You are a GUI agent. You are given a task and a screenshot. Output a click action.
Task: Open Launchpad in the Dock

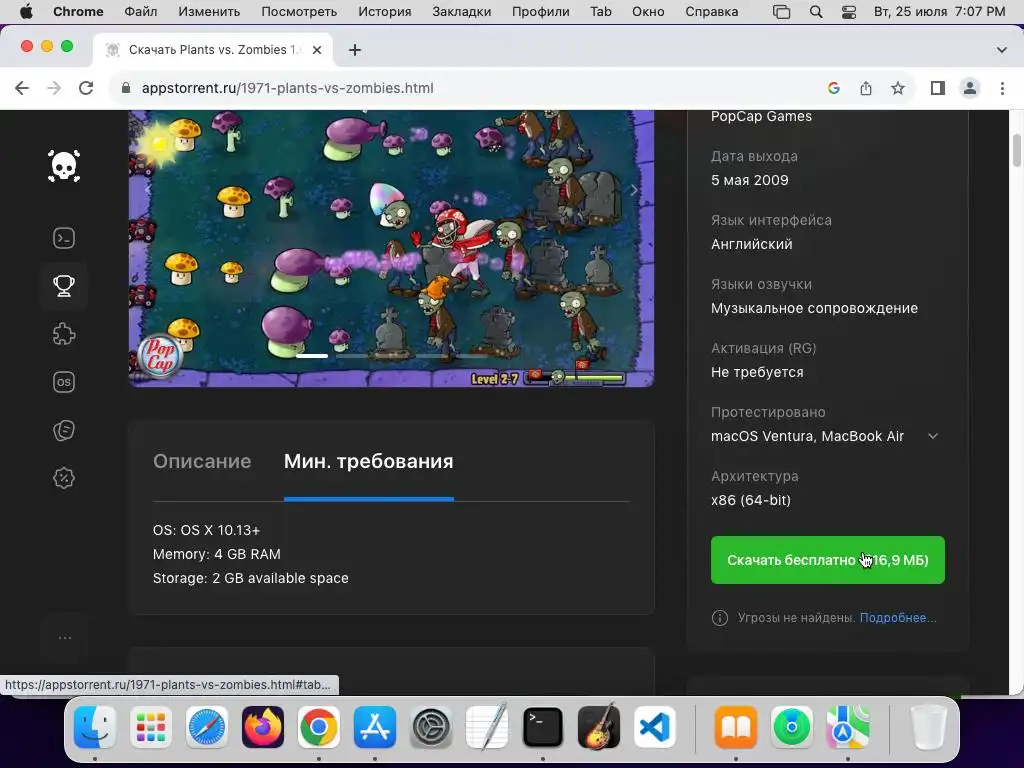(151, 727)
